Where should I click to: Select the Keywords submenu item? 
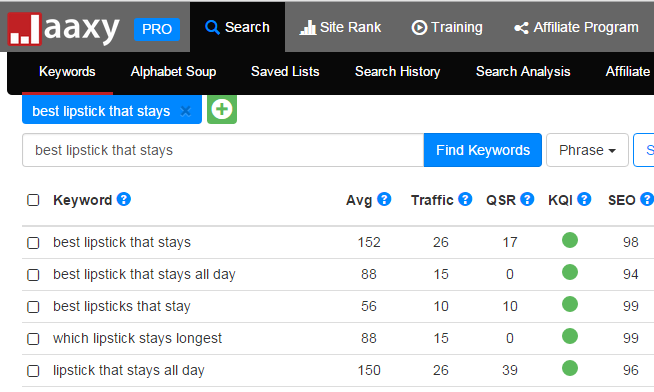tap(67, 71)
